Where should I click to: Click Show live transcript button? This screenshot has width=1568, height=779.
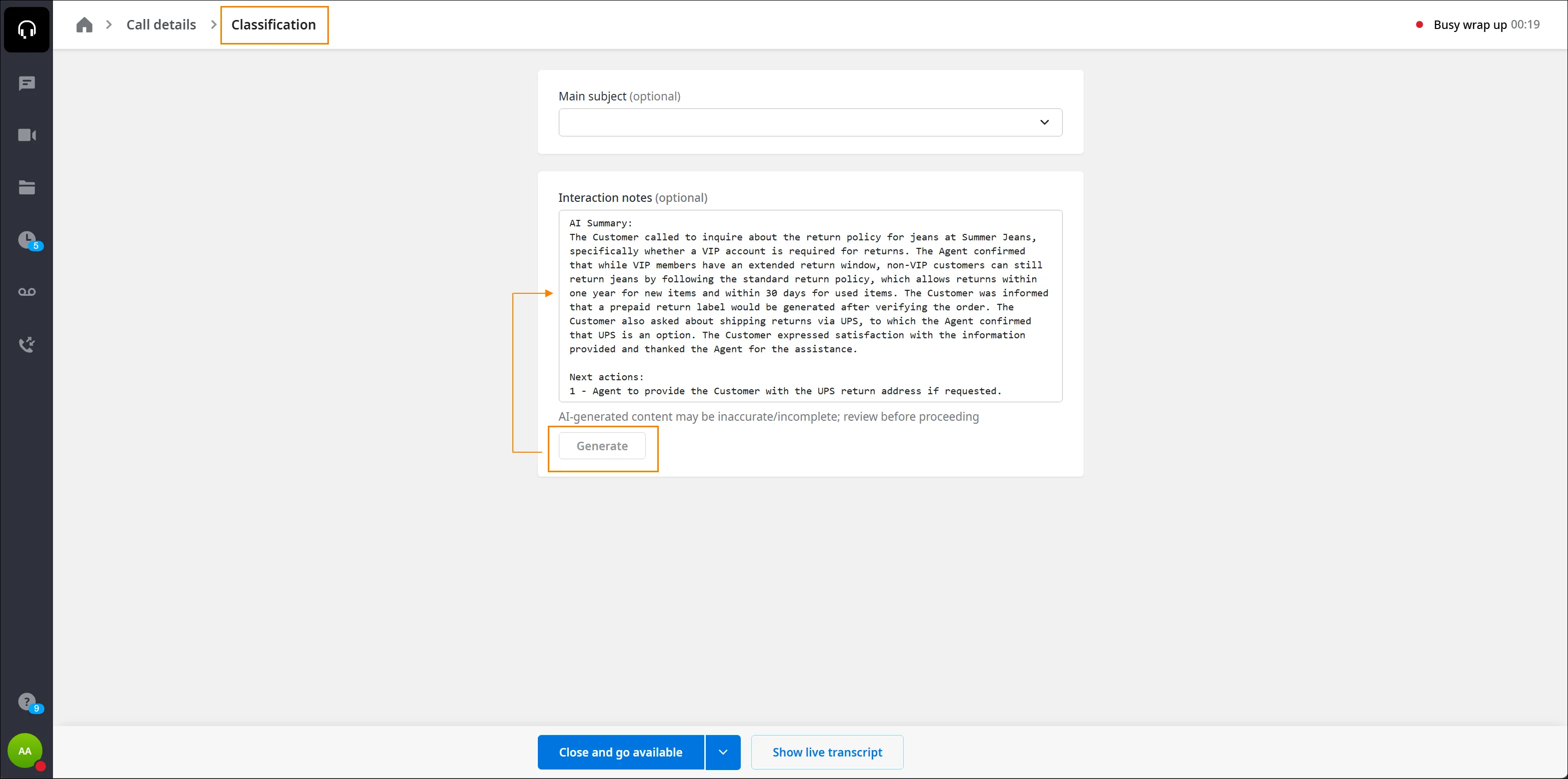[827, 752]
